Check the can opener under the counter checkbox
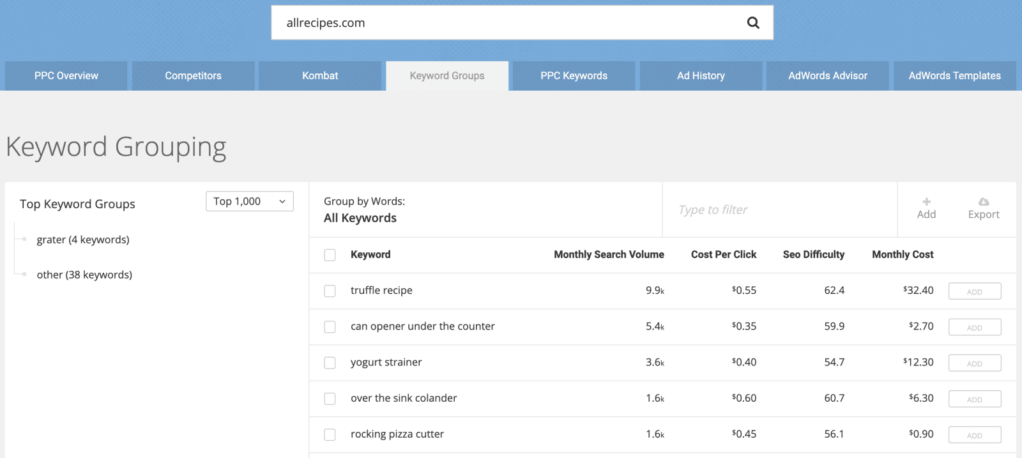Screen dimensions: 1022x458 click(x=330, y=327)
